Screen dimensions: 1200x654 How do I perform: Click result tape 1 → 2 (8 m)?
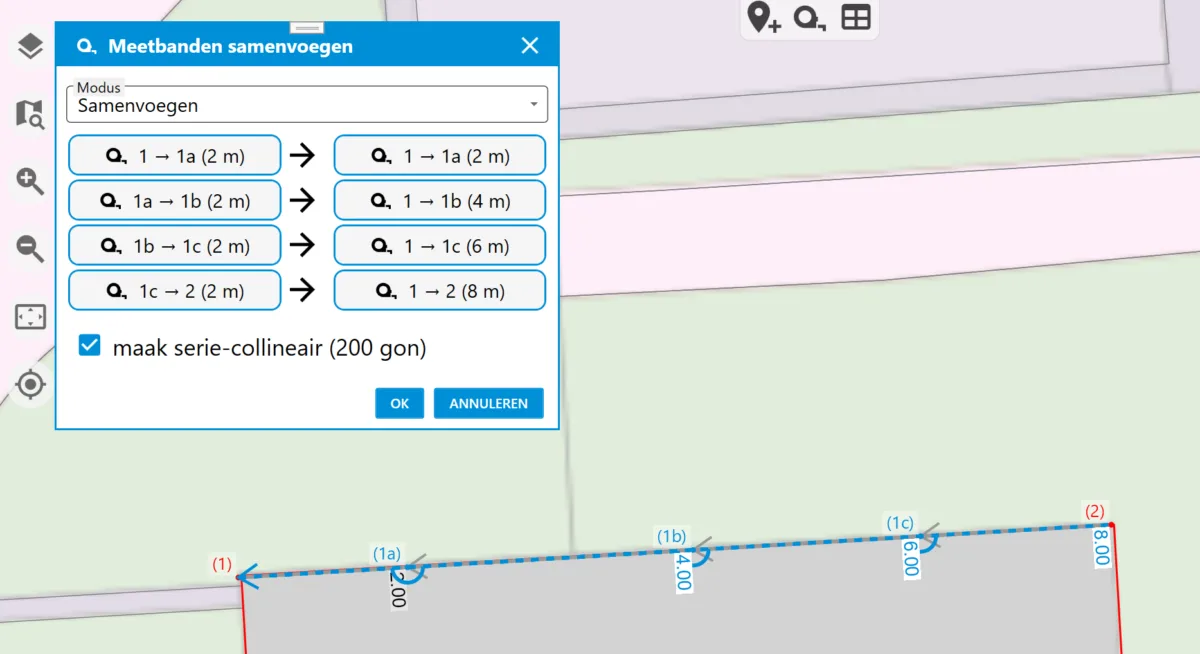click(440, 291)
